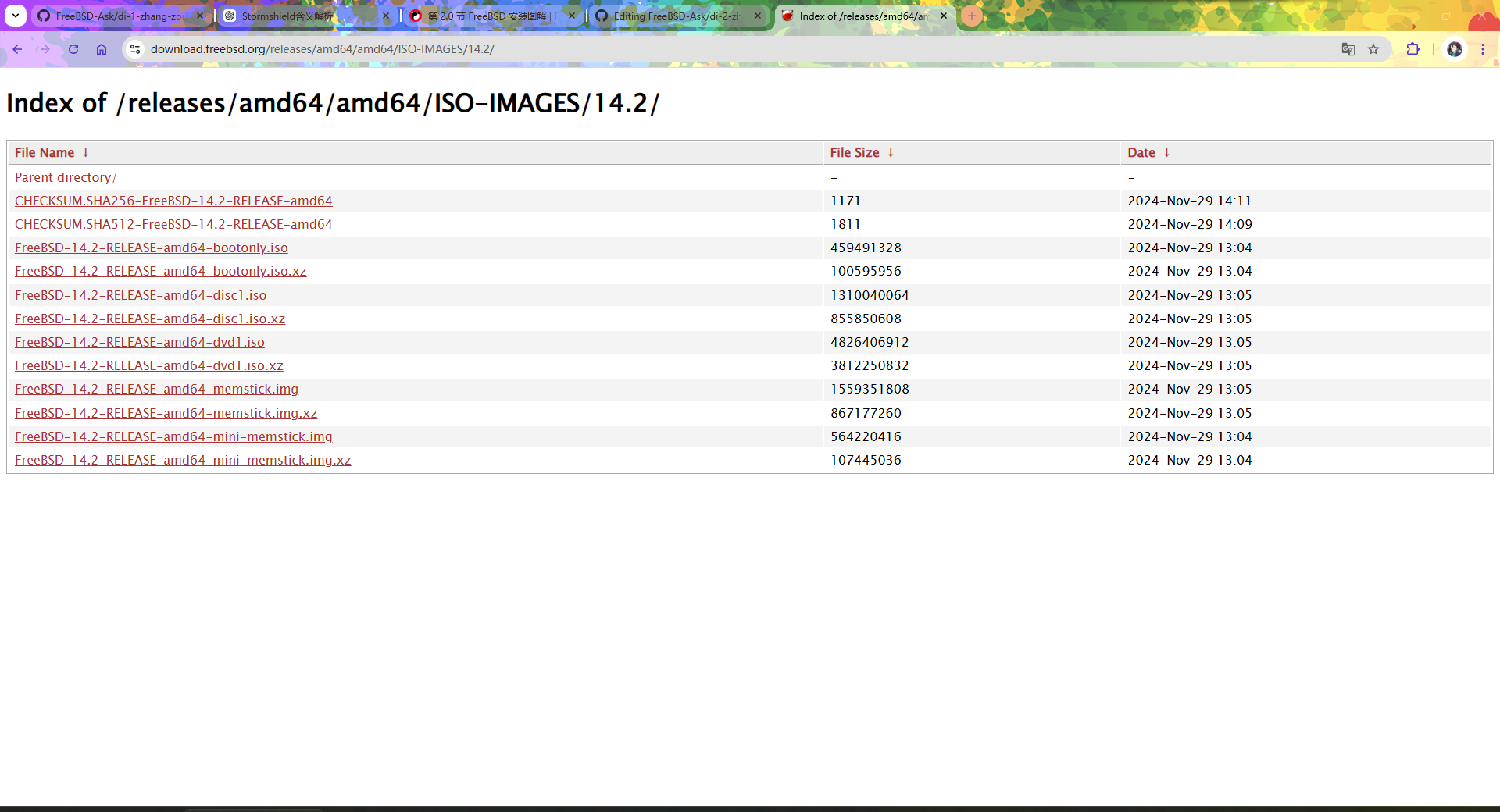Open the tab search dropdown arrow
The height and width of the screenshot is (812, 1500).
tap(15, 16)
